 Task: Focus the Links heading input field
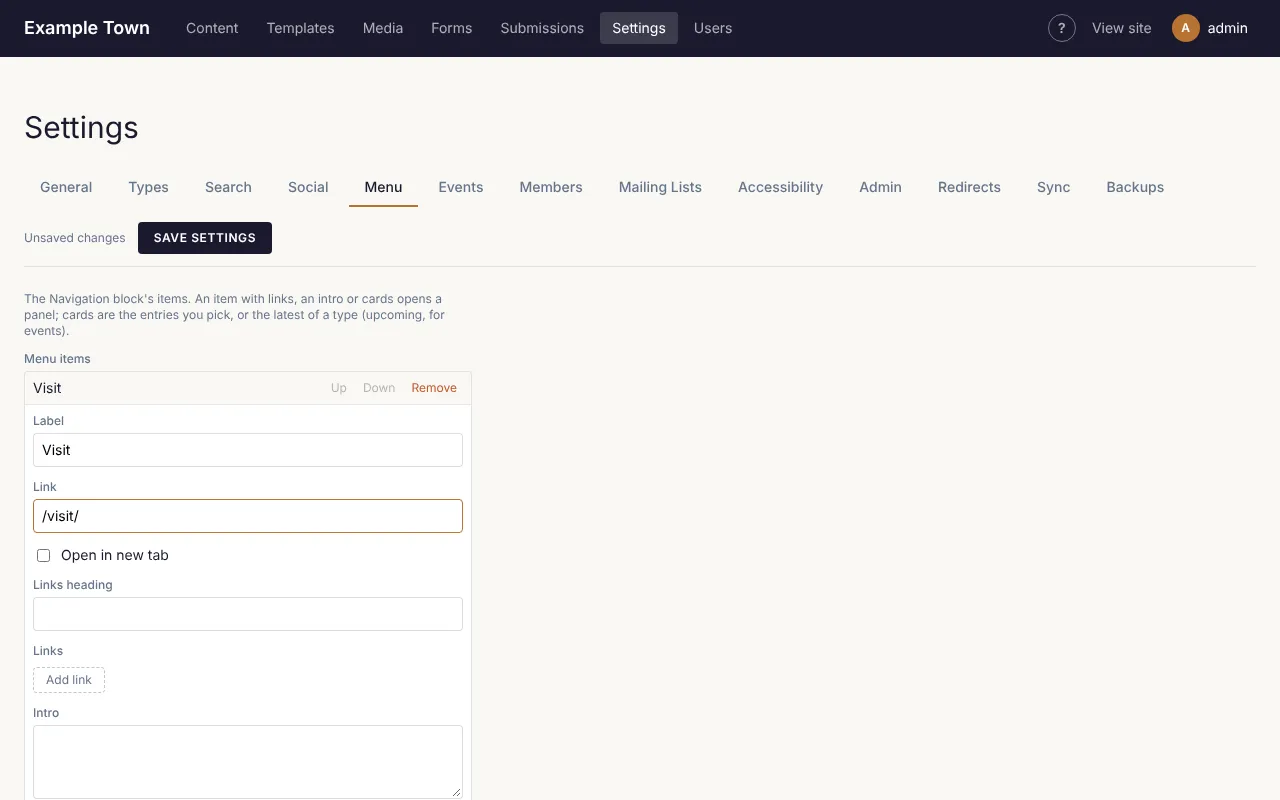(248, 614)
